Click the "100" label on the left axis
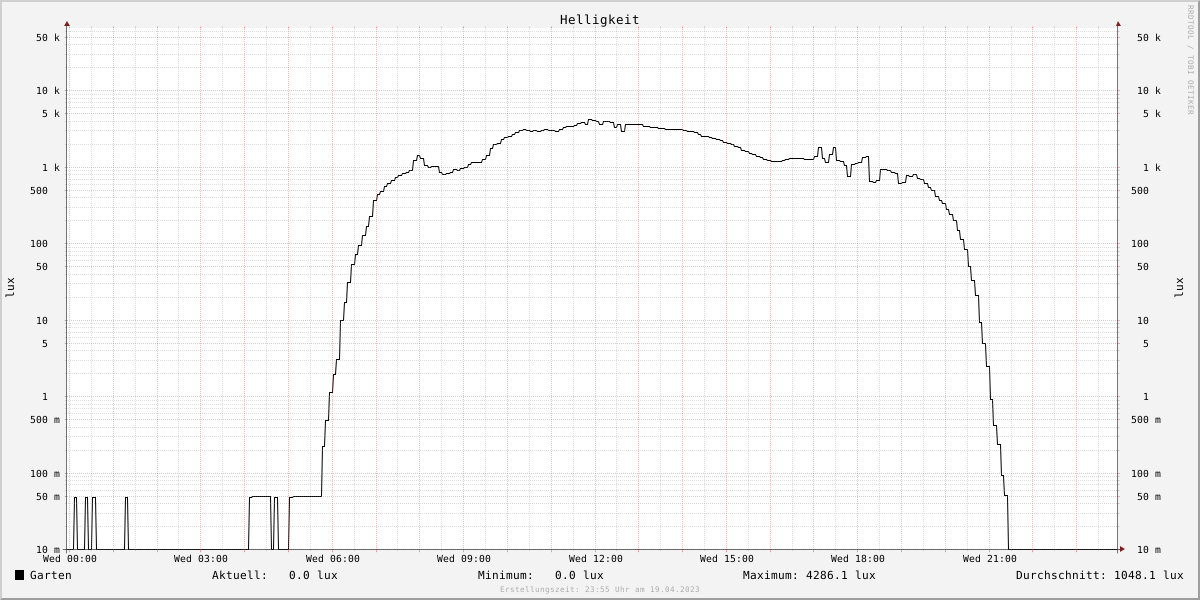 click(38, 244)
